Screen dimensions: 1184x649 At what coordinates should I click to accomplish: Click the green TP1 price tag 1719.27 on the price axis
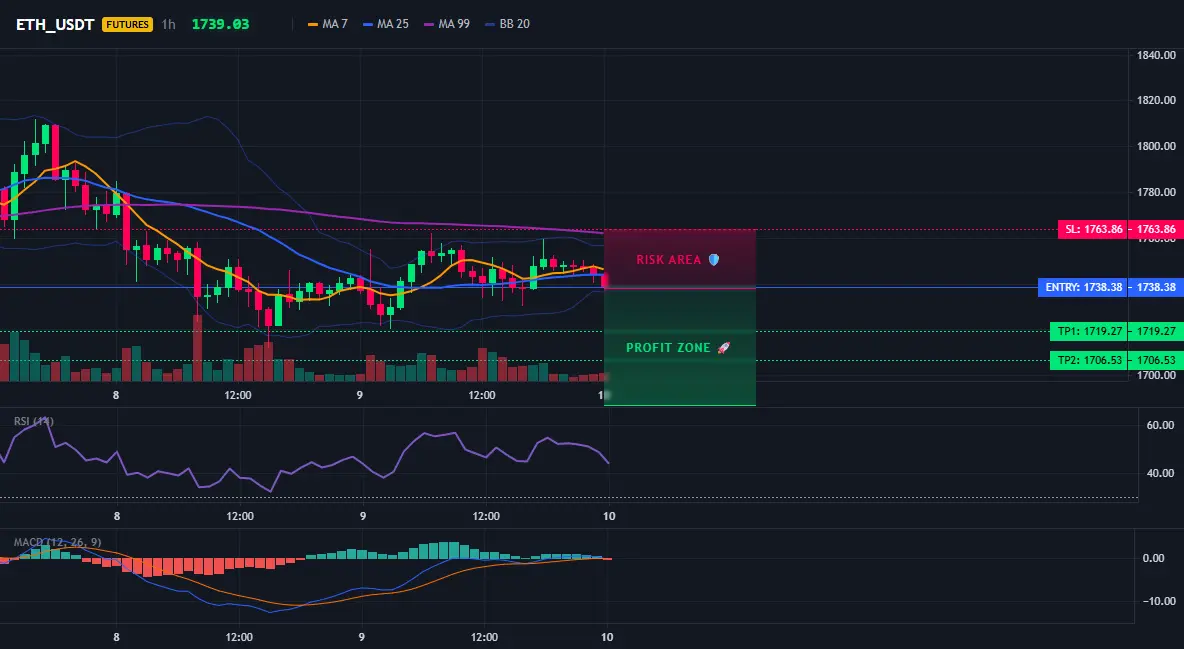[1155, 331]
